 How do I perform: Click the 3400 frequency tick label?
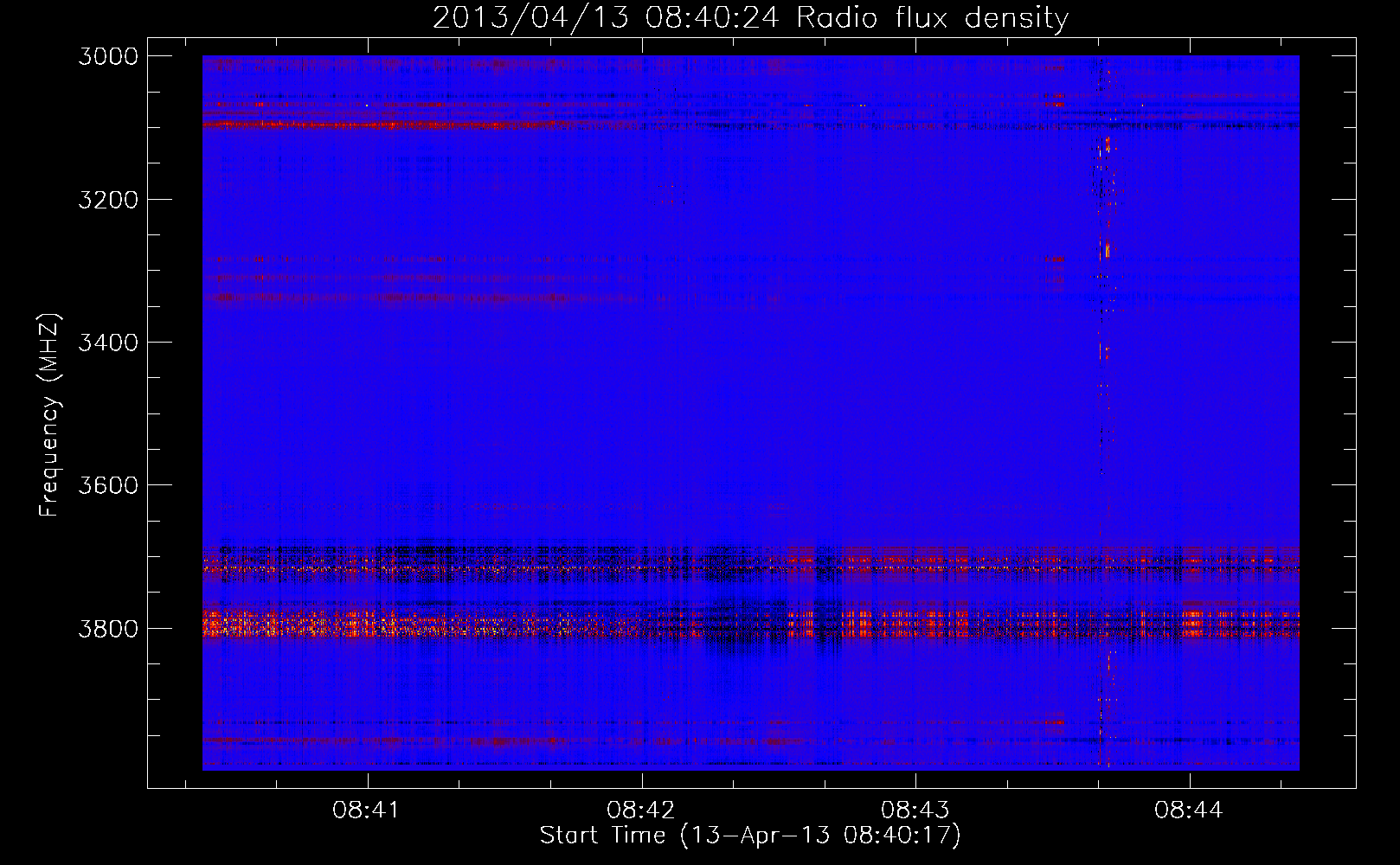click(108, 343)
